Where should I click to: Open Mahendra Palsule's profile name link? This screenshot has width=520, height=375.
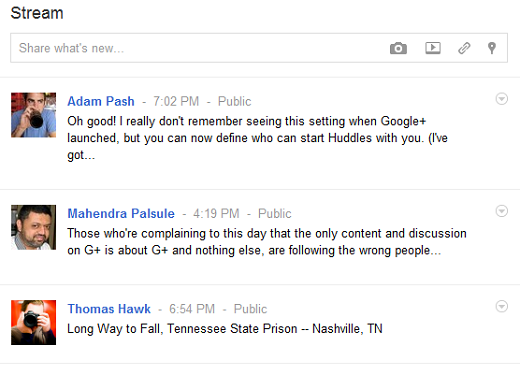121,213
